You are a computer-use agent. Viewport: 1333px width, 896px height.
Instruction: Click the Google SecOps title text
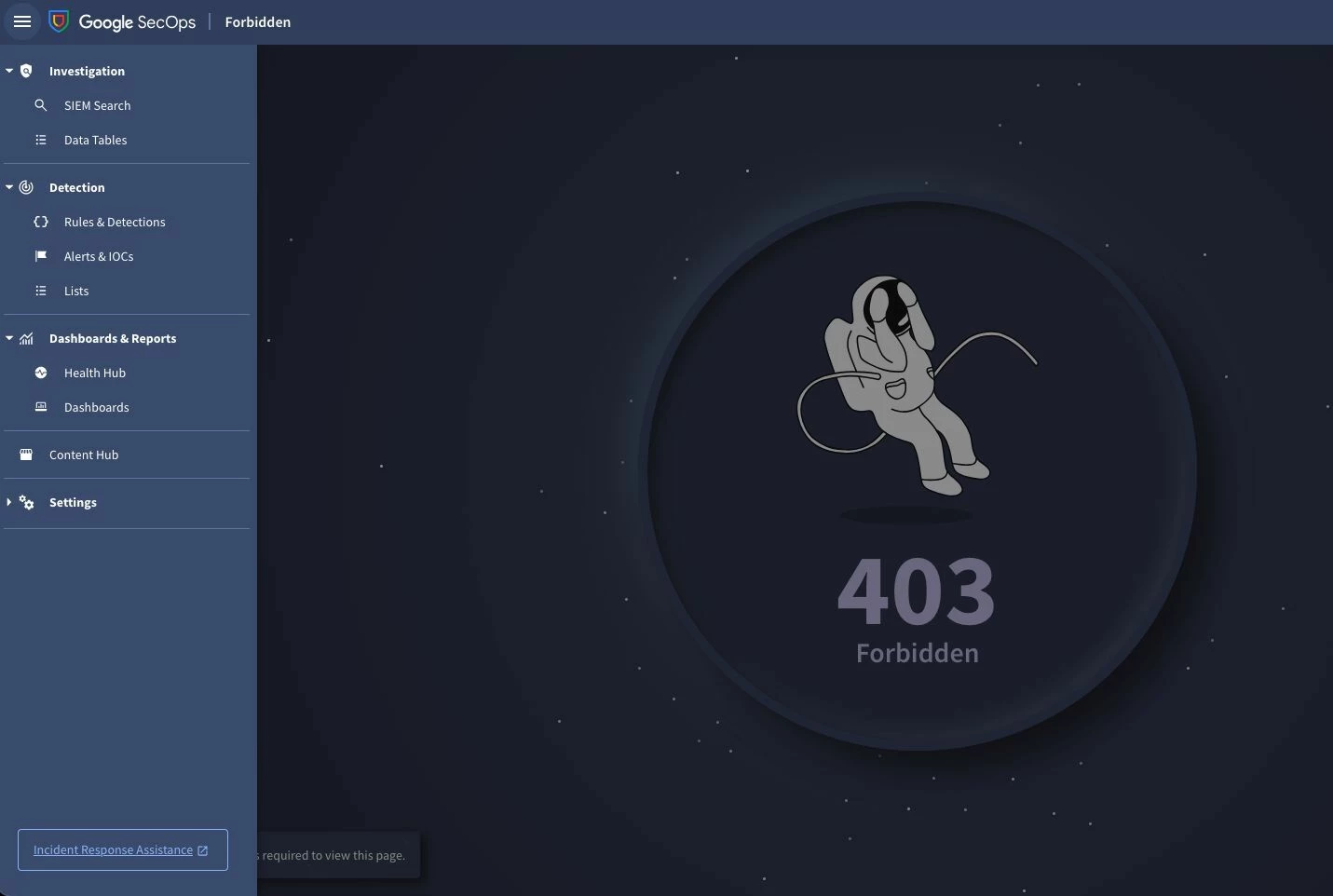137,22
